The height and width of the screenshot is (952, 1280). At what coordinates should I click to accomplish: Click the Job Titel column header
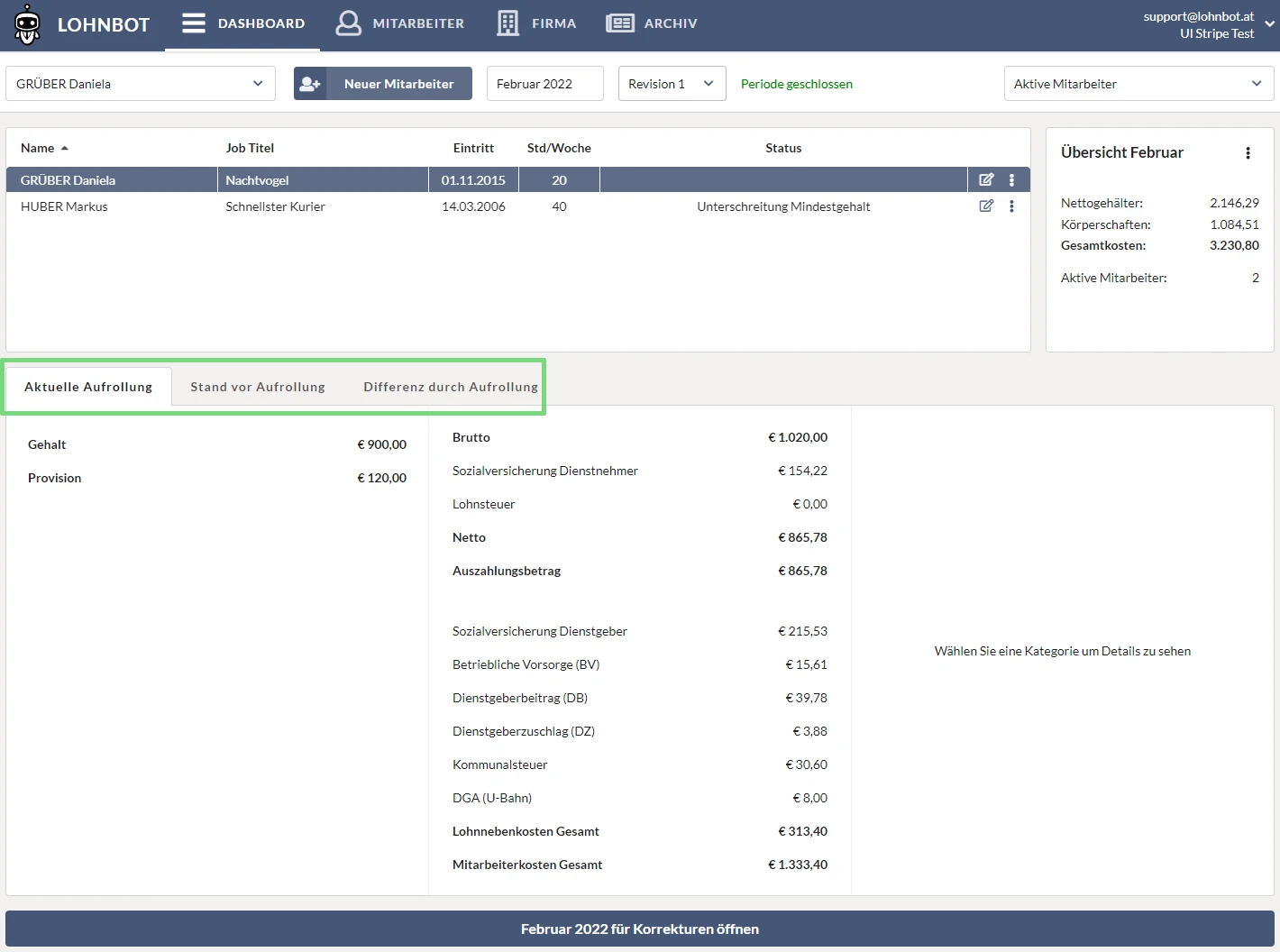click(x=250, y=148)
